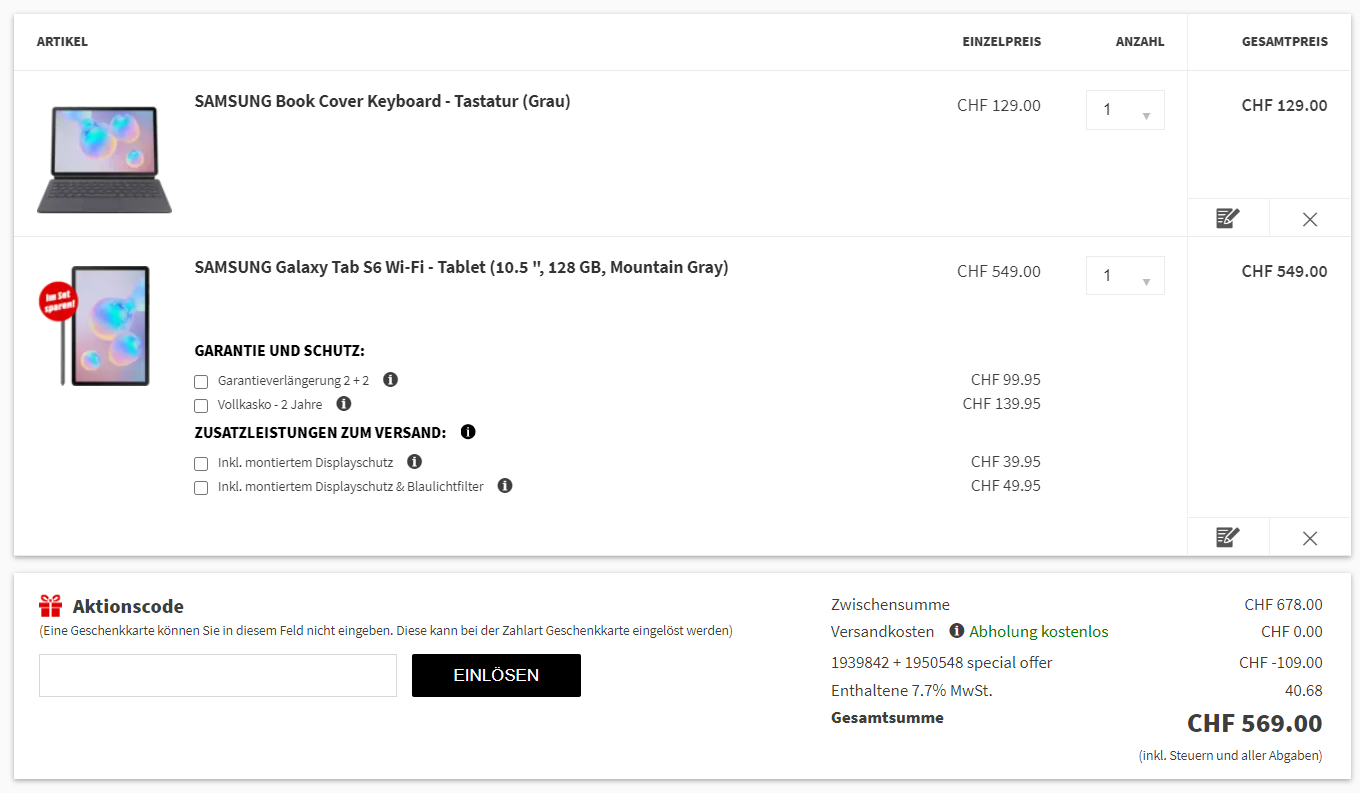Open info icon next to Zusatzleistungen zum Versand
Viewport: 1360px width, 793px height.
pyautogui.click(x=468, y=432)
